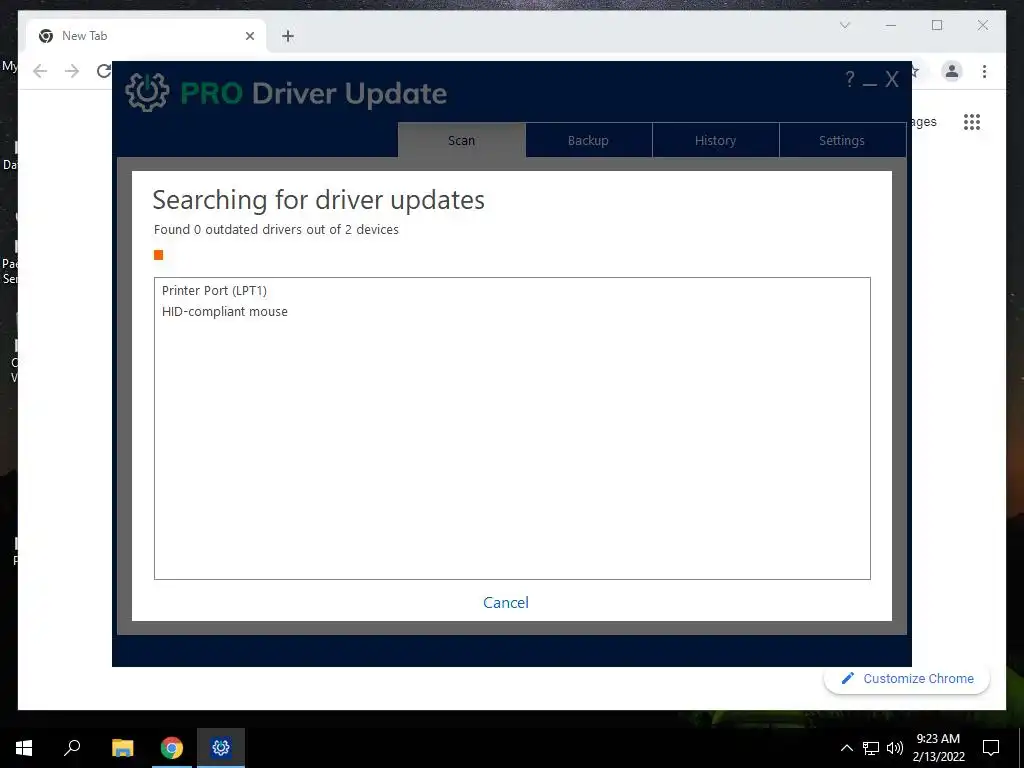The height and width of the screenshot is (768, 1024).
Task: Open the taskbar clock and date
Action: (x=938, y=748)
